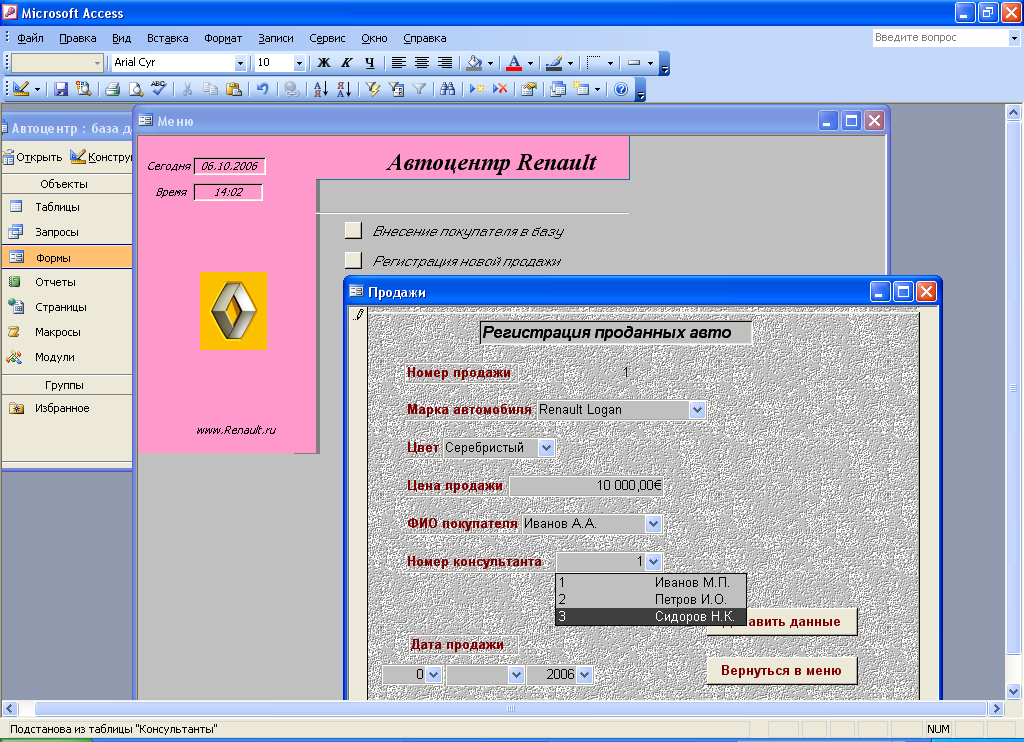Run the Spelling check icon
The image size is (1024, 742).
[159, 89]
